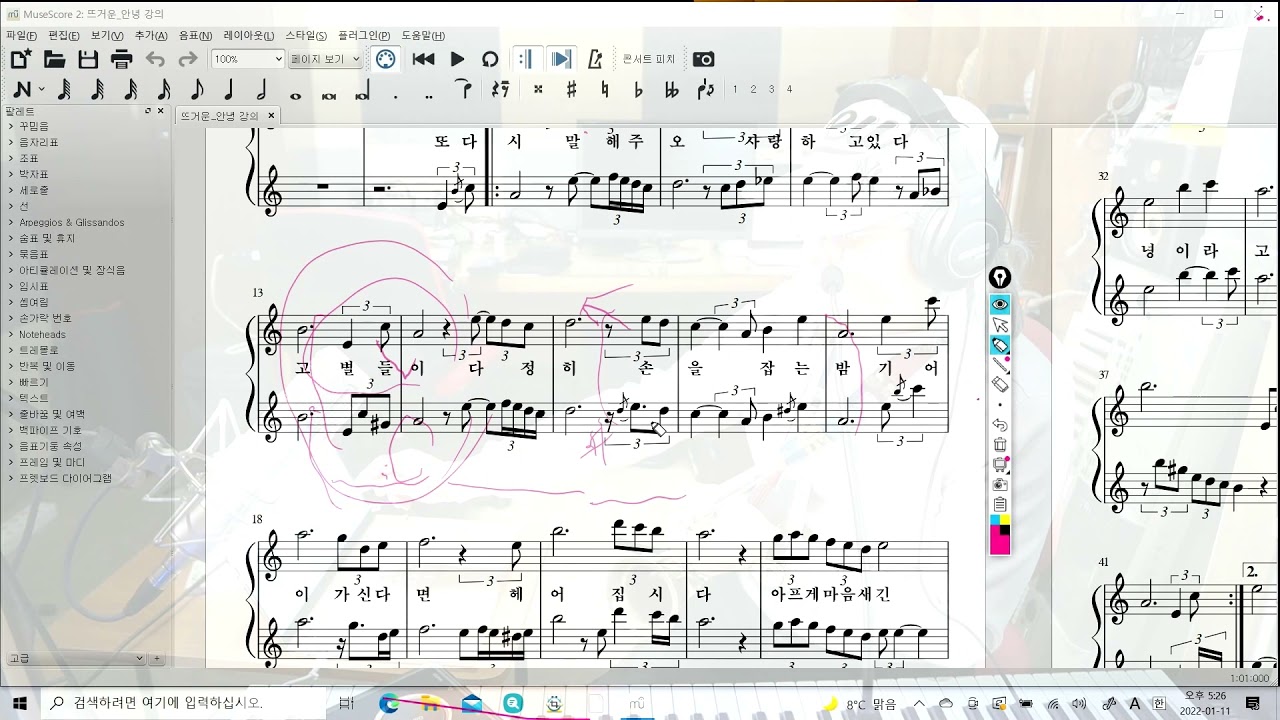Viewport: 1280px width, 720px height.
Task: Apply the flat accidental
Action: click(638, 89)
